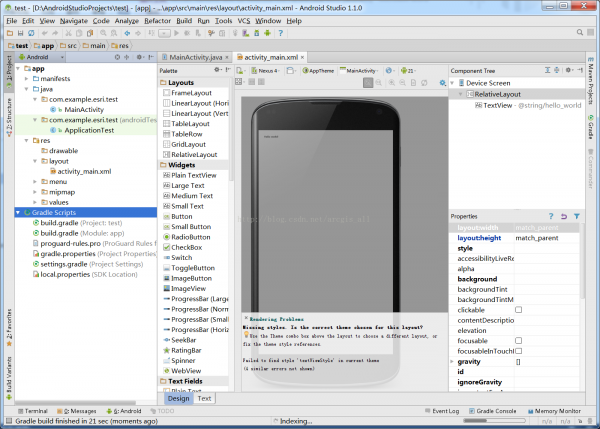
Task: Collapse the Gradle Scripts node
Action: [18, 212]
